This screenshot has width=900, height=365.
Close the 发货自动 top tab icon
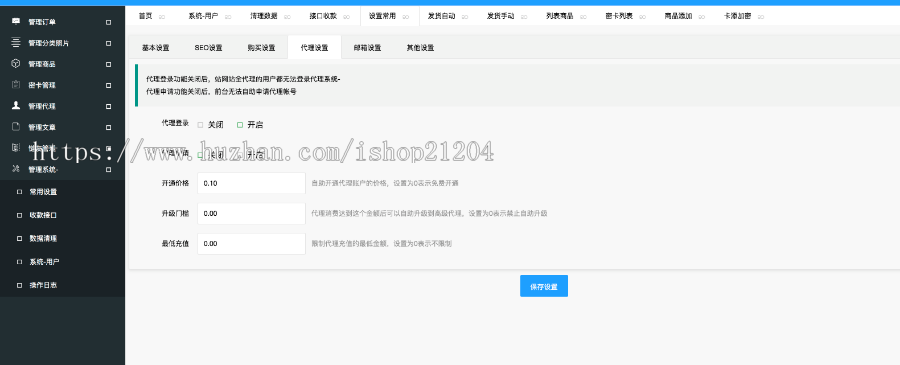click(465, 17)
